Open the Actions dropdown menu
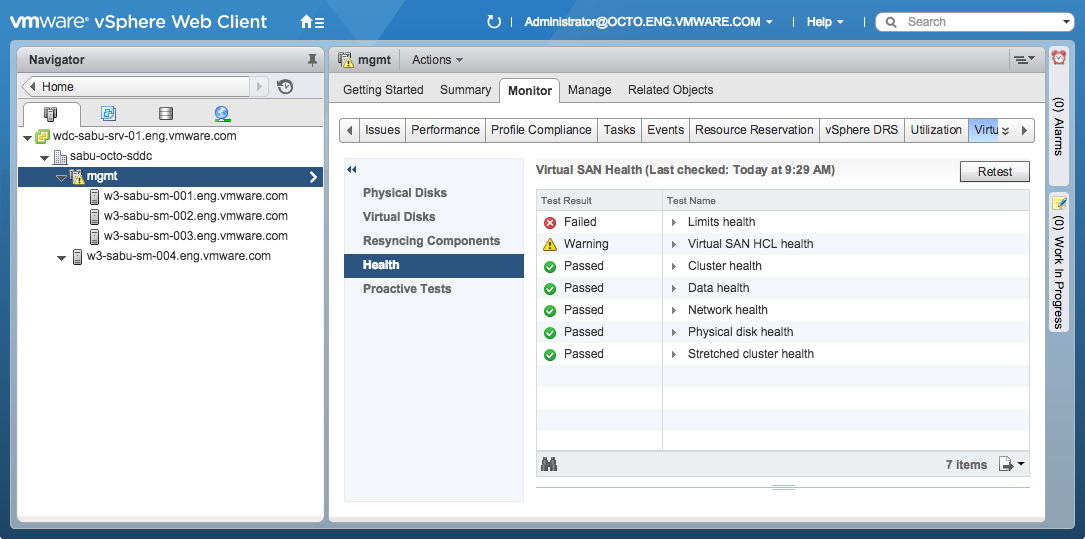Screen dimensions: 1085x539 (437, 60)
